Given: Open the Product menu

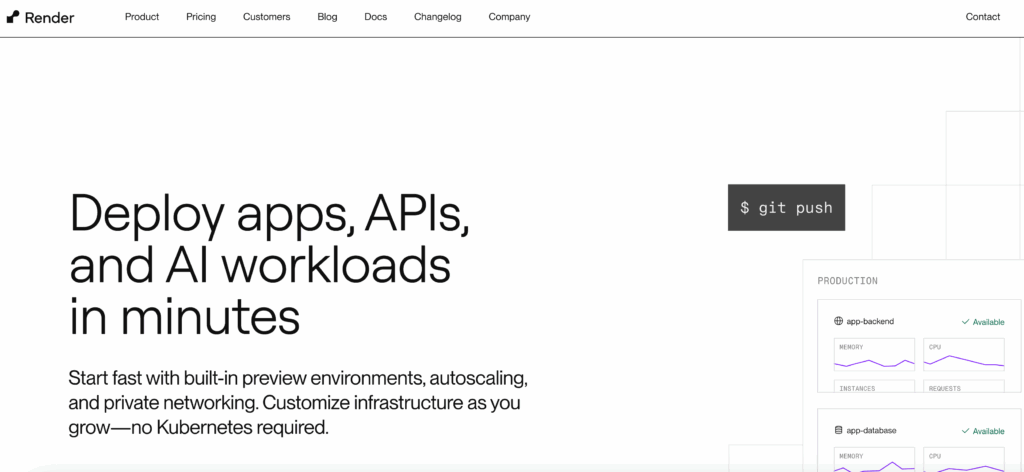Looking at the screenshot, I should pyautogui.click(x=142, y=17).
